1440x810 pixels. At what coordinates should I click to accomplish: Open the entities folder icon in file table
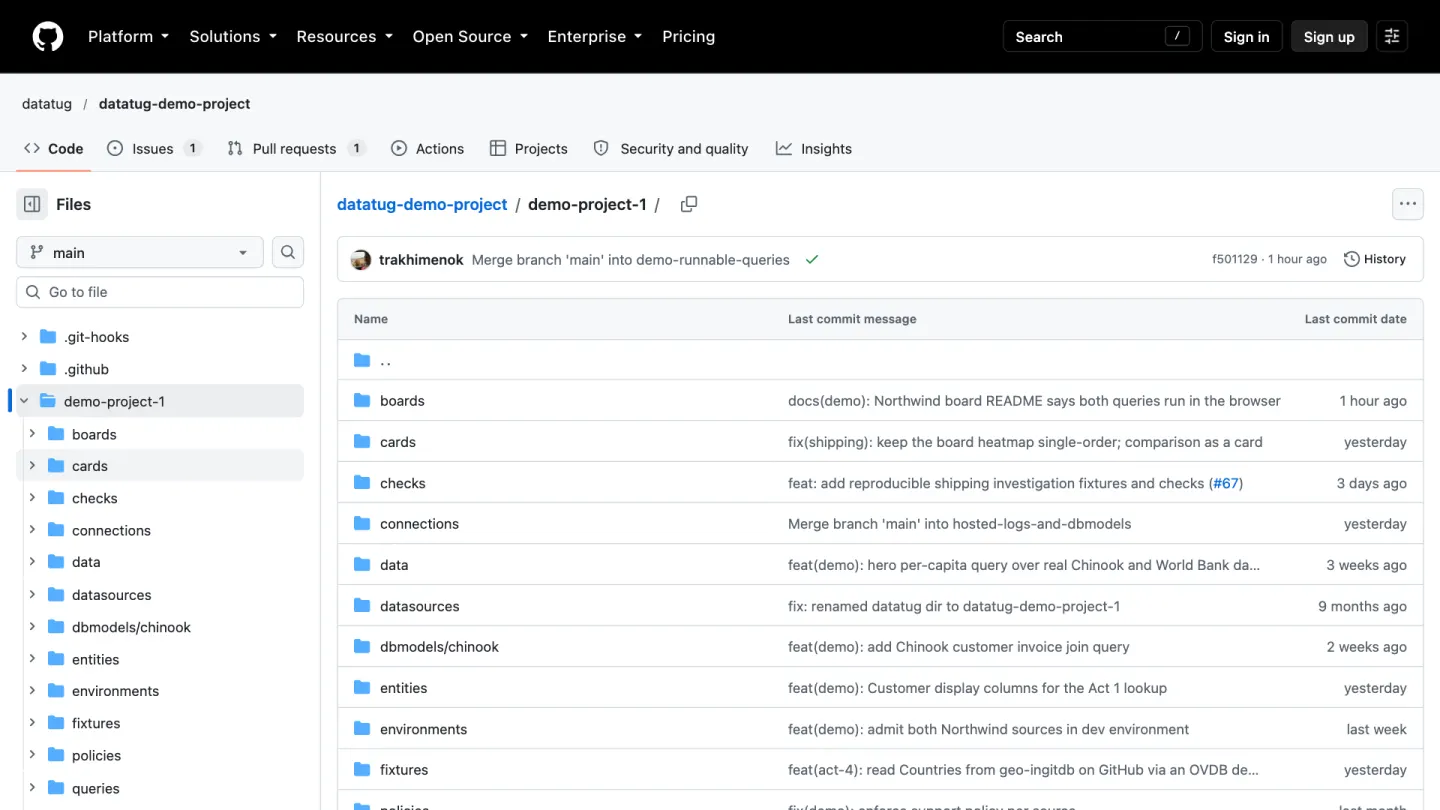[362, 688]
